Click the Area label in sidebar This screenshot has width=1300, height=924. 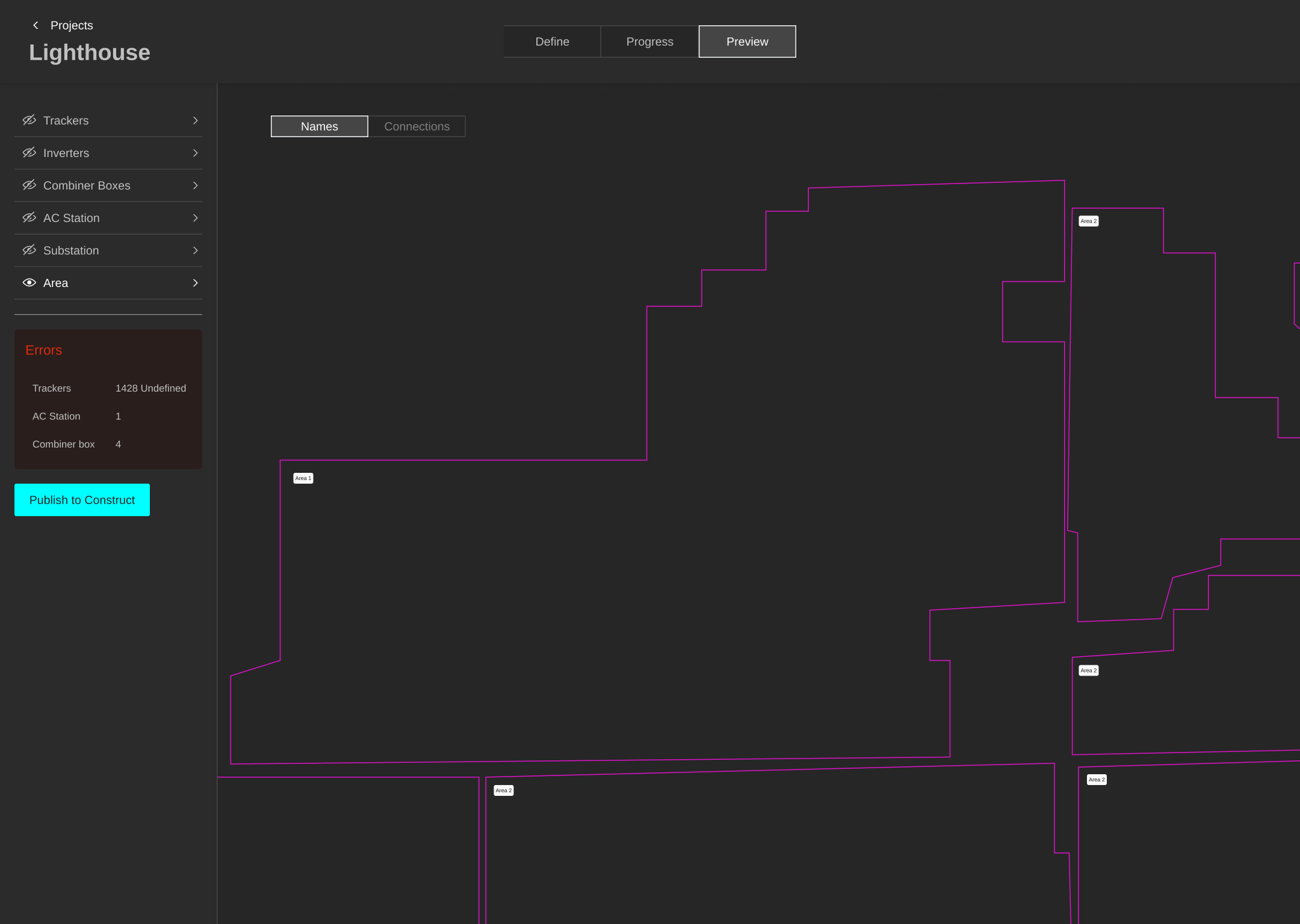pyautogui.click(x=56, y=283)
